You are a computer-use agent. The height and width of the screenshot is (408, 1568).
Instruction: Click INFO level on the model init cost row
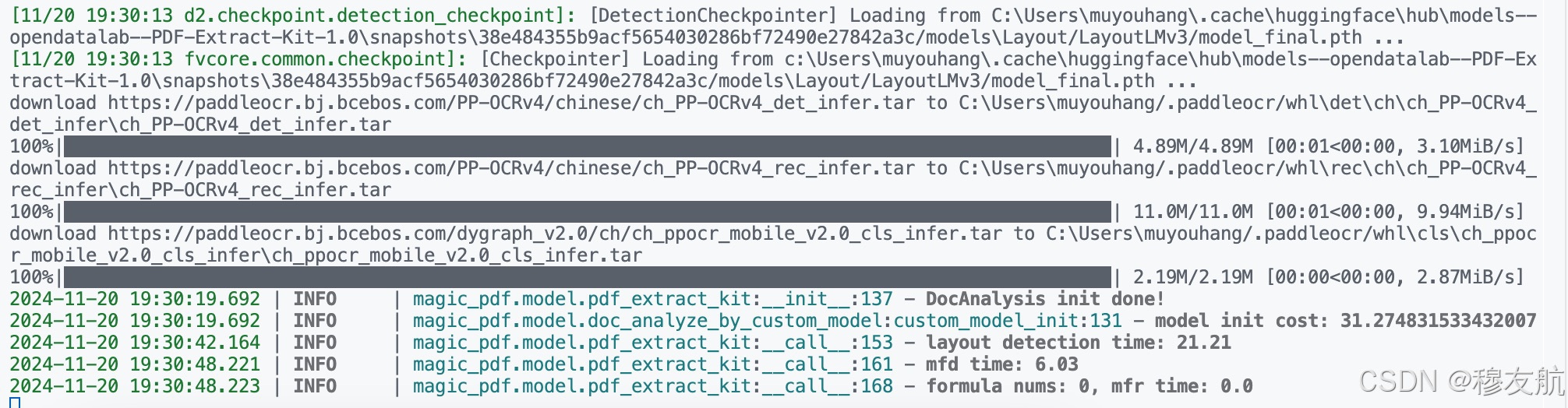tap(315, 321)
